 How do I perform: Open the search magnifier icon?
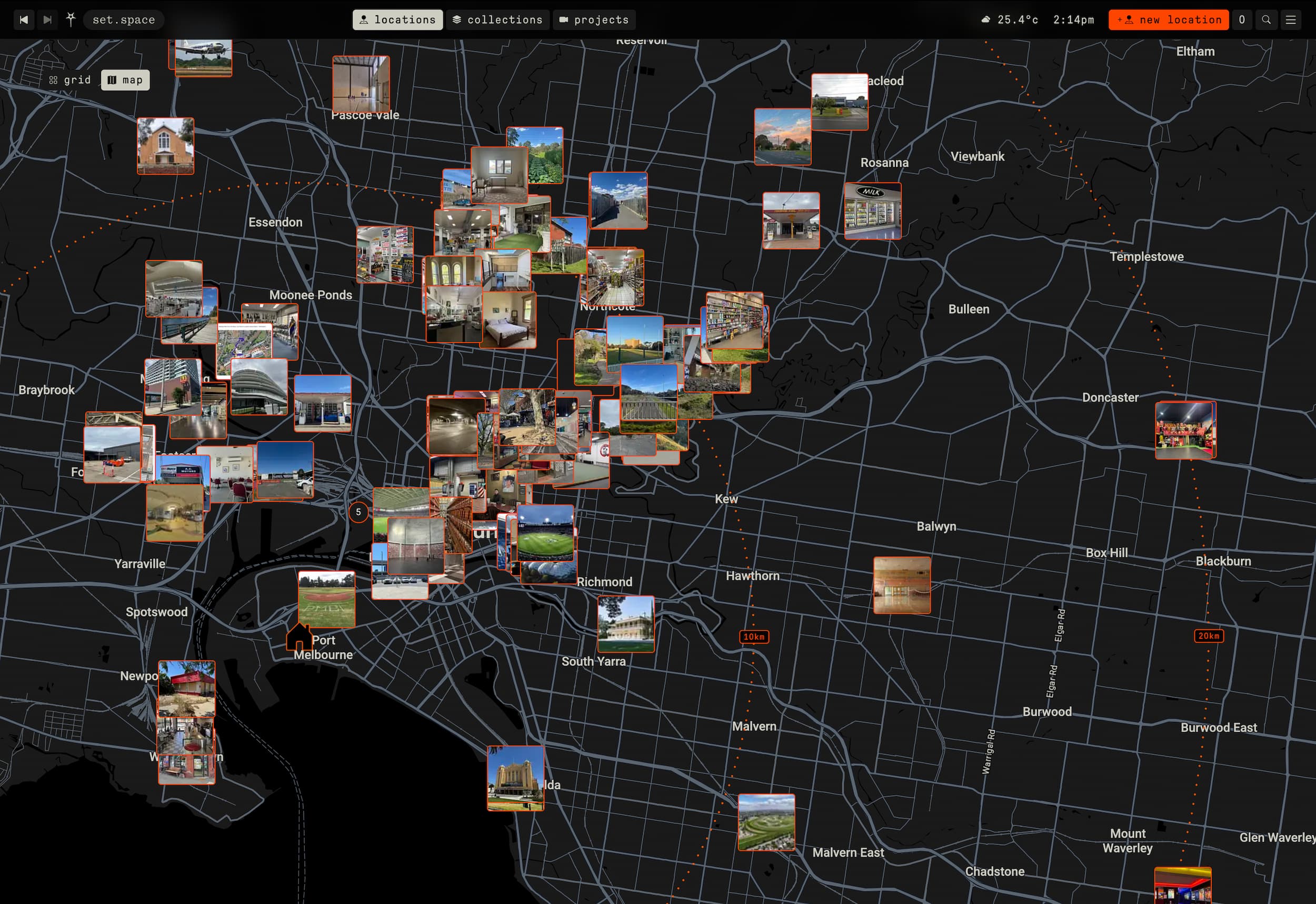tap(1266, 20)
